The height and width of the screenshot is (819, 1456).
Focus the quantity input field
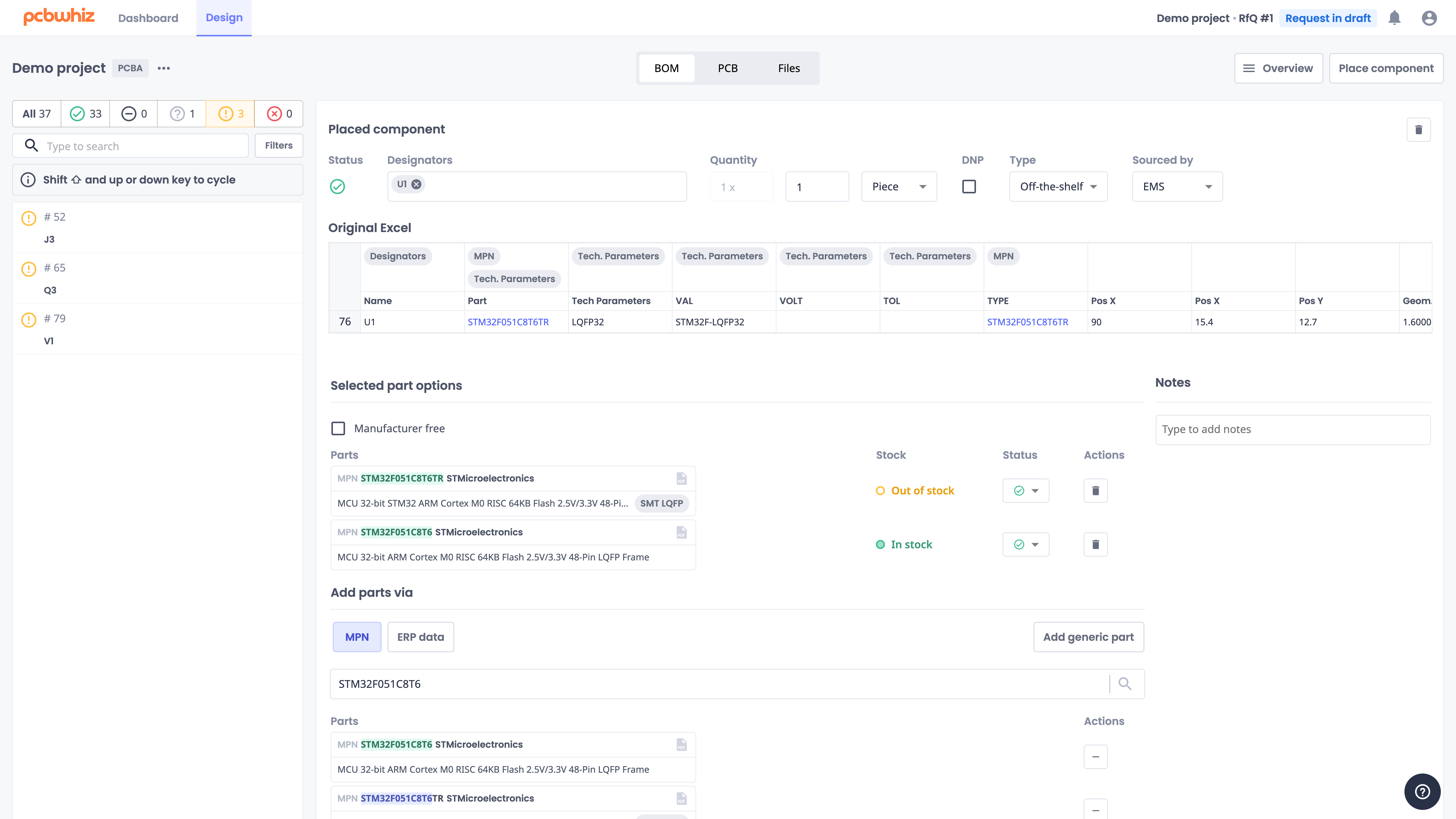click(x=817, y=187)
